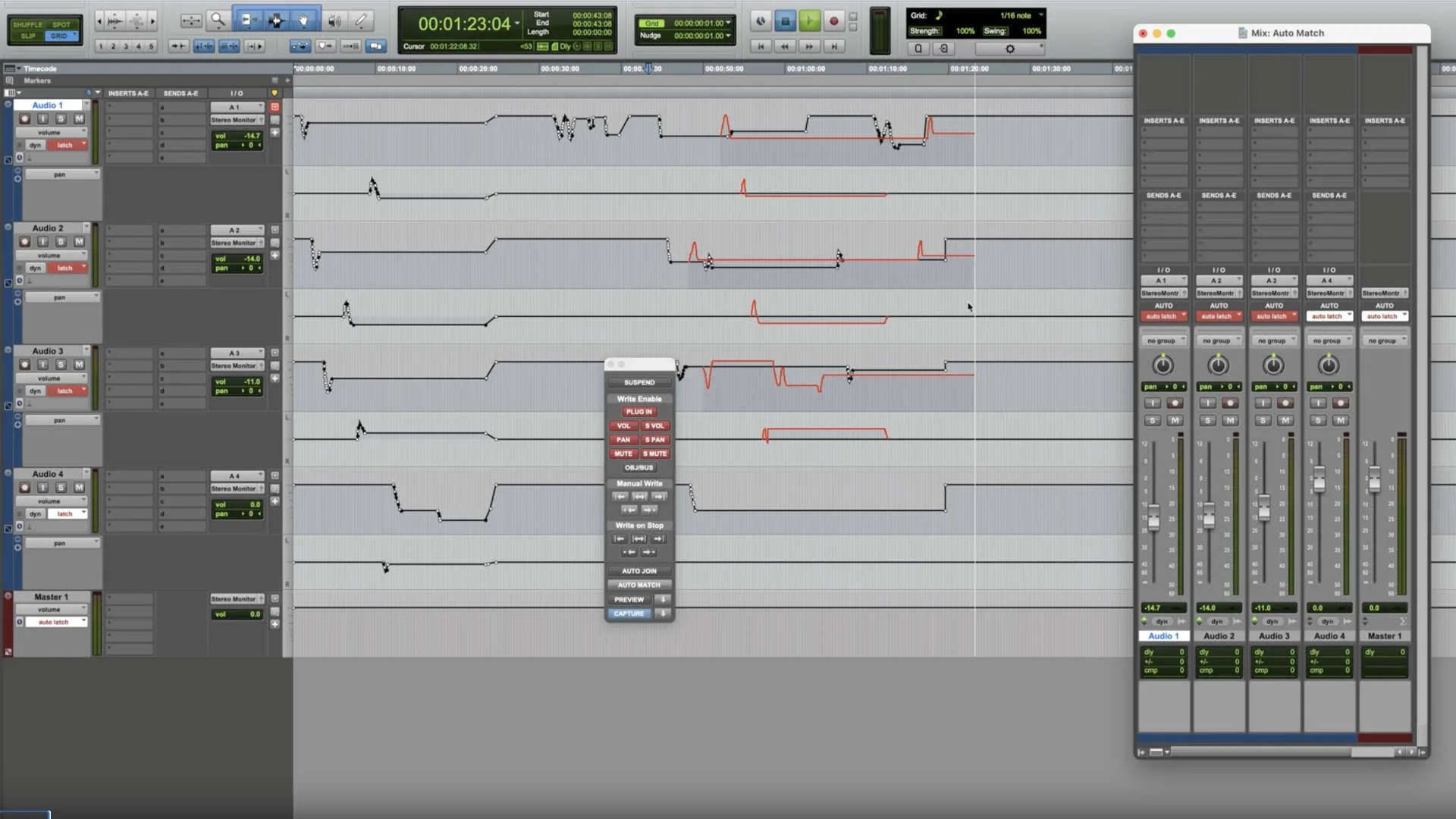Click the AUTO MATCH button
The height and width of the screenshot is (819, 1456).
tap(639, 585)
